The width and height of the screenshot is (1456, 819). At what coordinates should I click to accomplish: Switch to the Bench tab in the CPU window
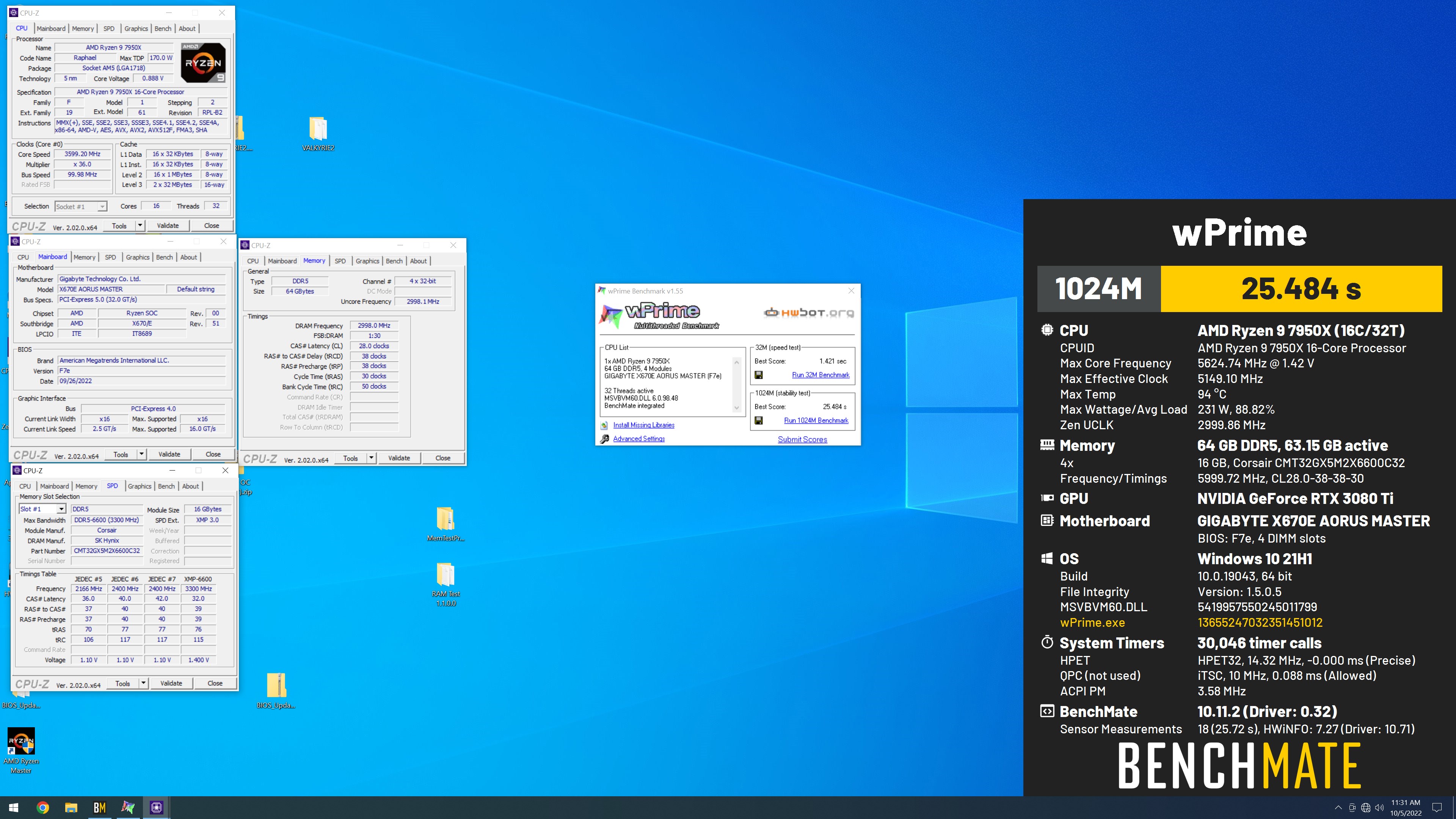163,29
